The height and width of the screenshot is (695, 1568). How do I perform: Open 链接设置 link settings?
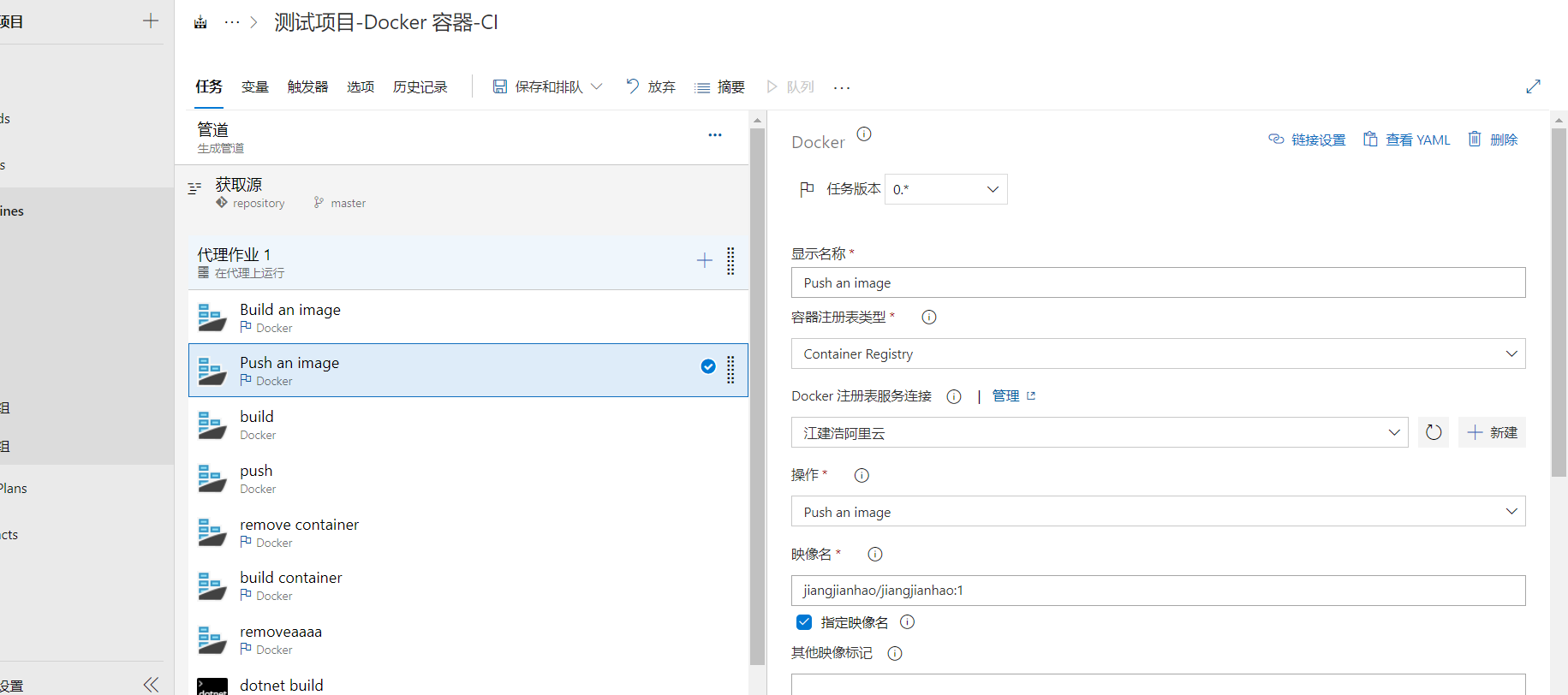point(1307,140)
